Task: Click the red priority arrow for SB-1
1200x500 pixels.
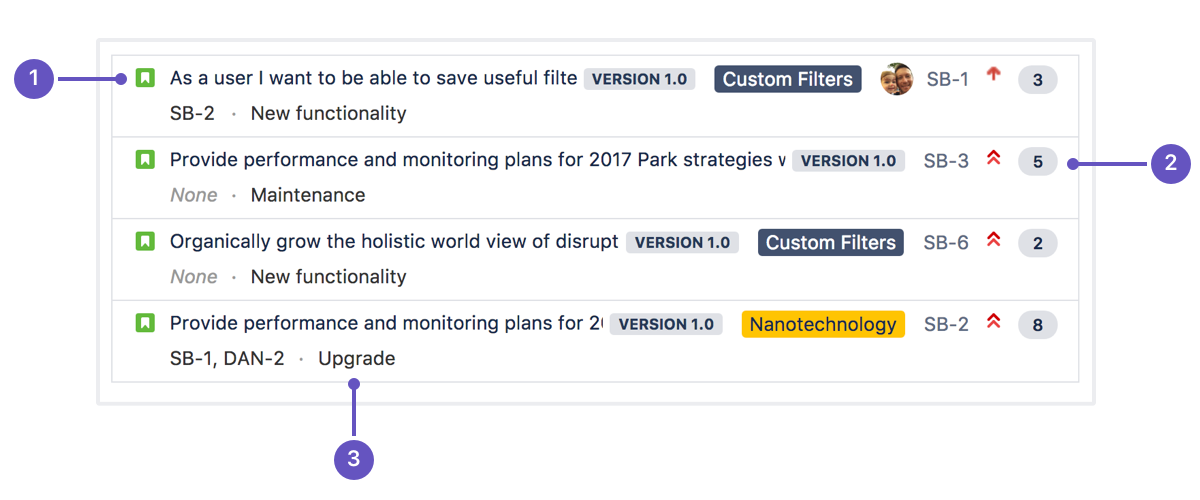Action: click(993, 75)
